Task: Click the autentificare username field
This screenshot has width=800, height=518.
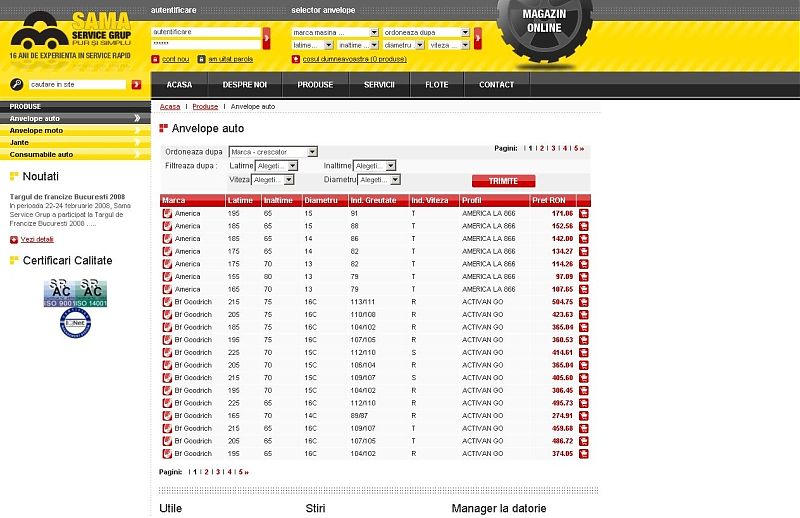Action: (206, 32)
